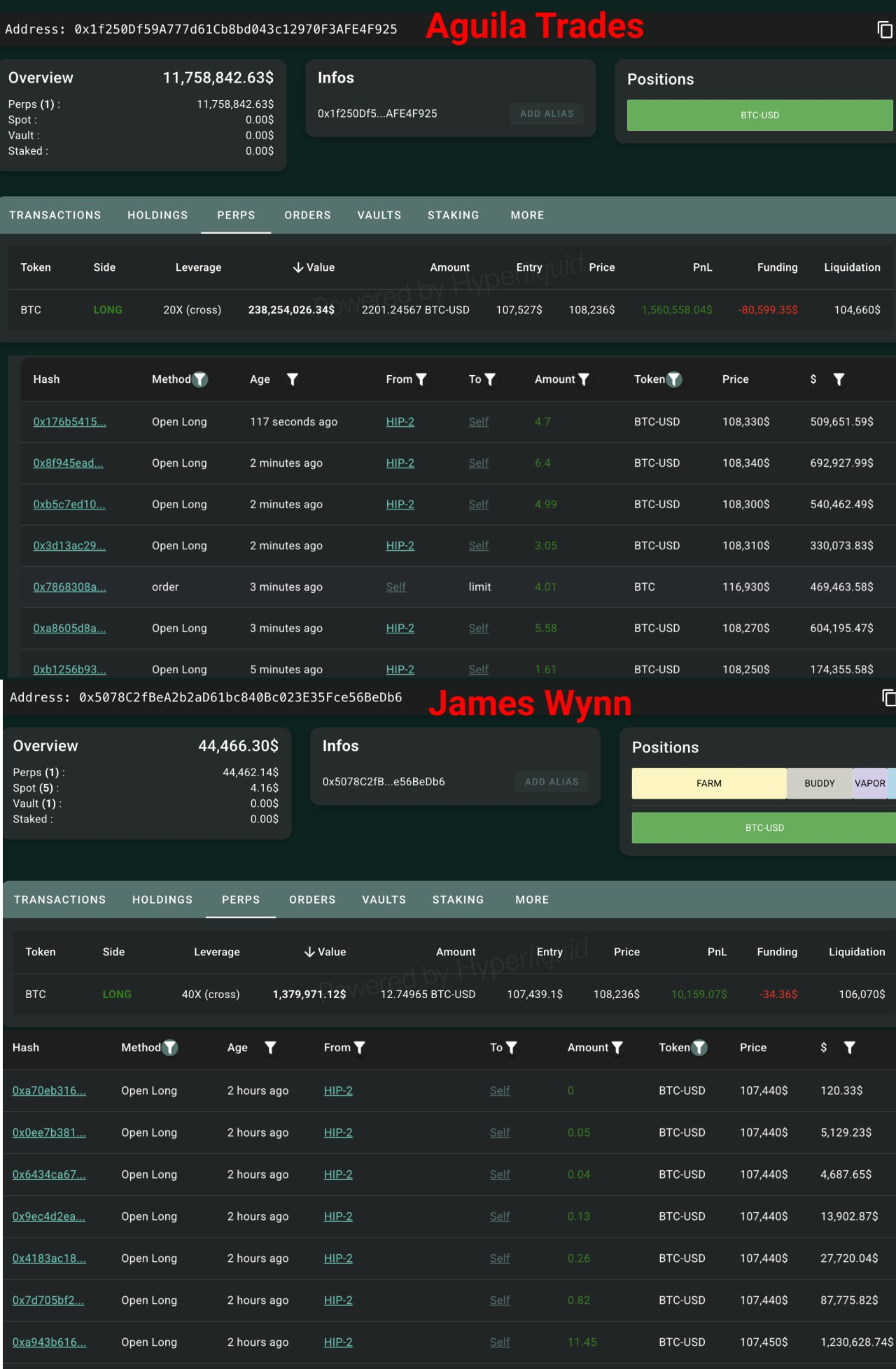Select the green BTC-USD position in the 0x5078C2fB wallet
The width and height of the screenshot is (896, 1369).
[x=764, y=827]
